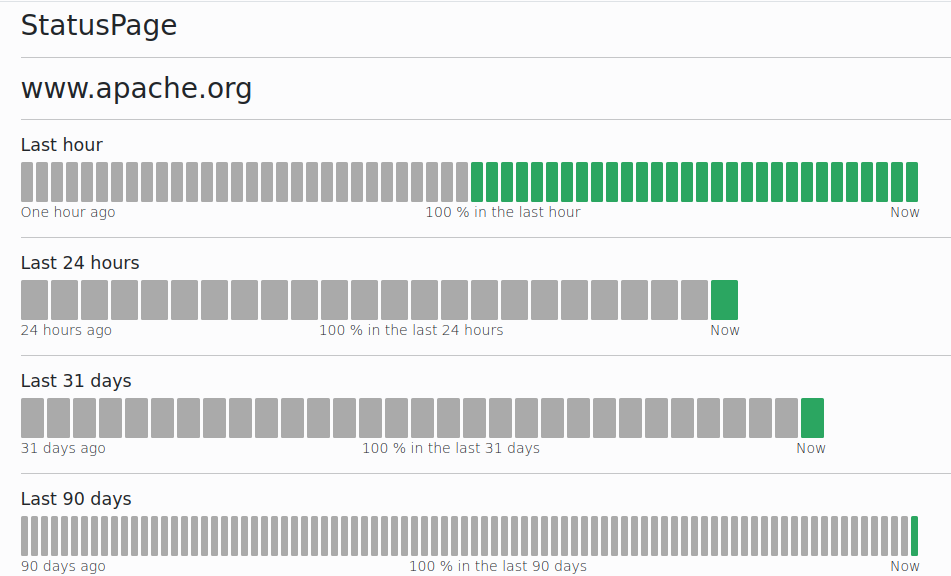Click "100 % in the last 24 hours" text
The height and width of the screenshot is (576, 951).
pyautogui.click(x=411, y=330)
